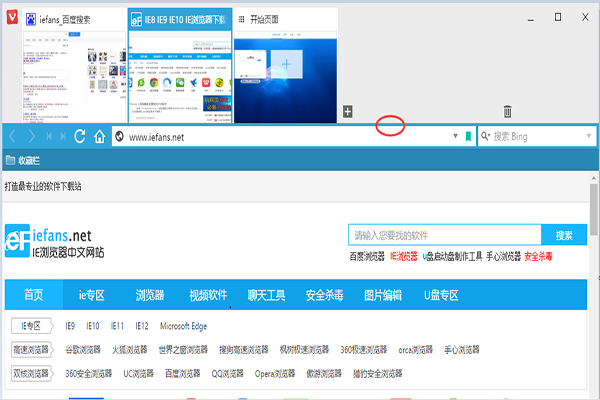Select the IE8 IE9 IE10 browser download tab
Image resolution: width=600 pixels, height=400 pixels.
(180, 20)
